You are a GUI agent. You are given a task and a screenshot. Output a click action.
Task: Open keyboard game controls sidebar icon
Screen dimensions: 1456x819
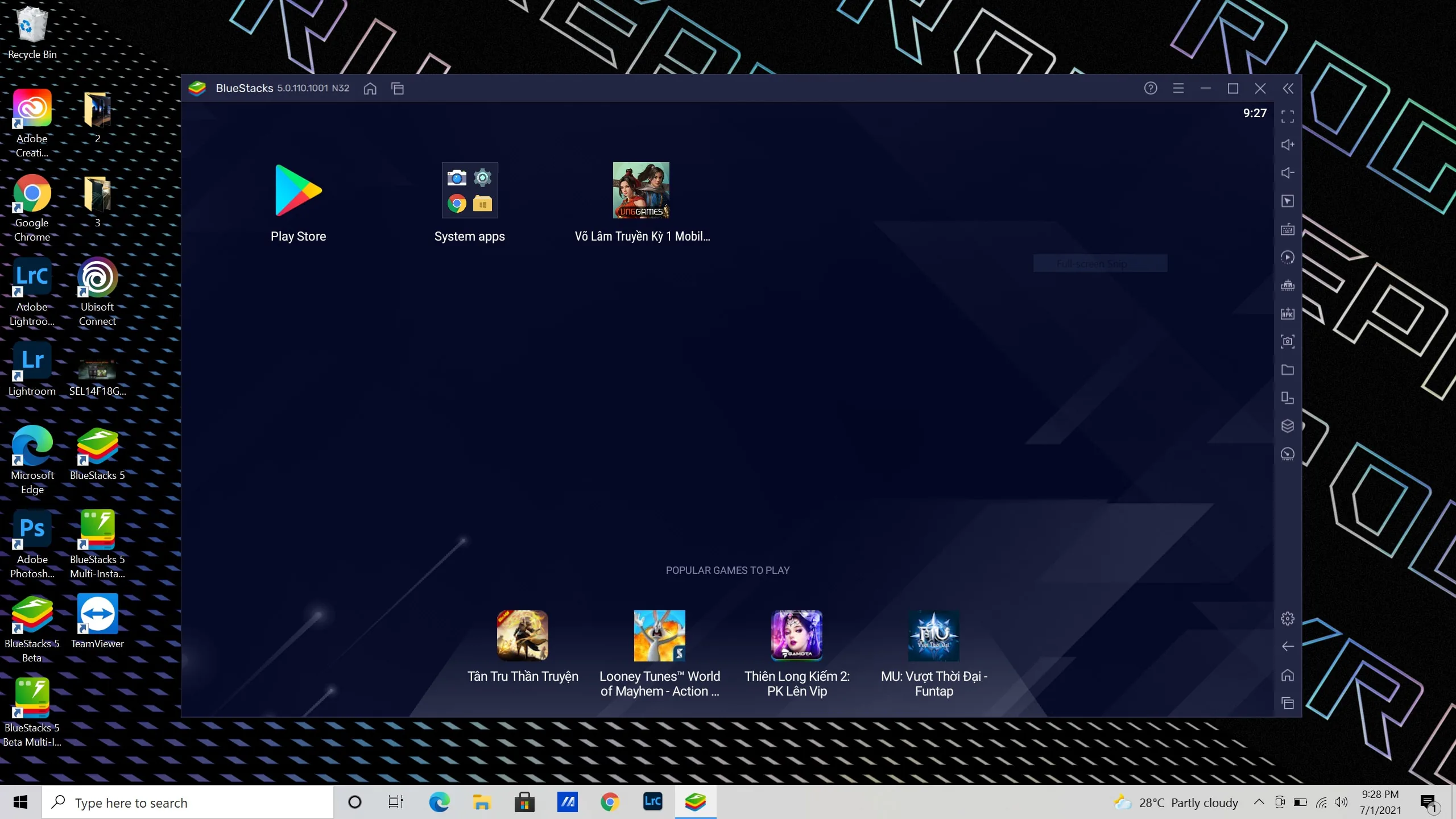click(x=1288, y=229)
